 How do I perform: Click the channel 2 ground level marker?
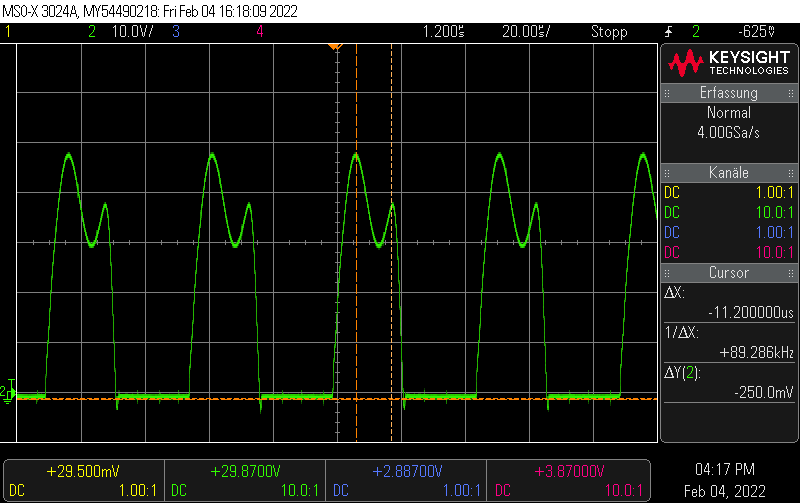tap(8, 392)
